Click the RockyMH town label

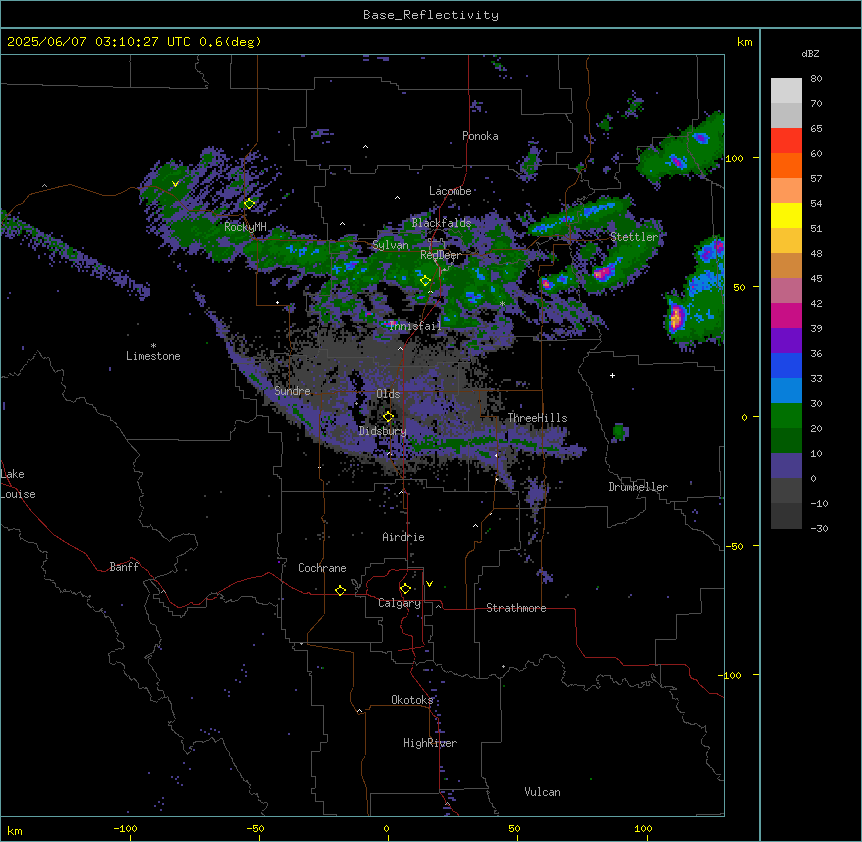click(245, 227)
